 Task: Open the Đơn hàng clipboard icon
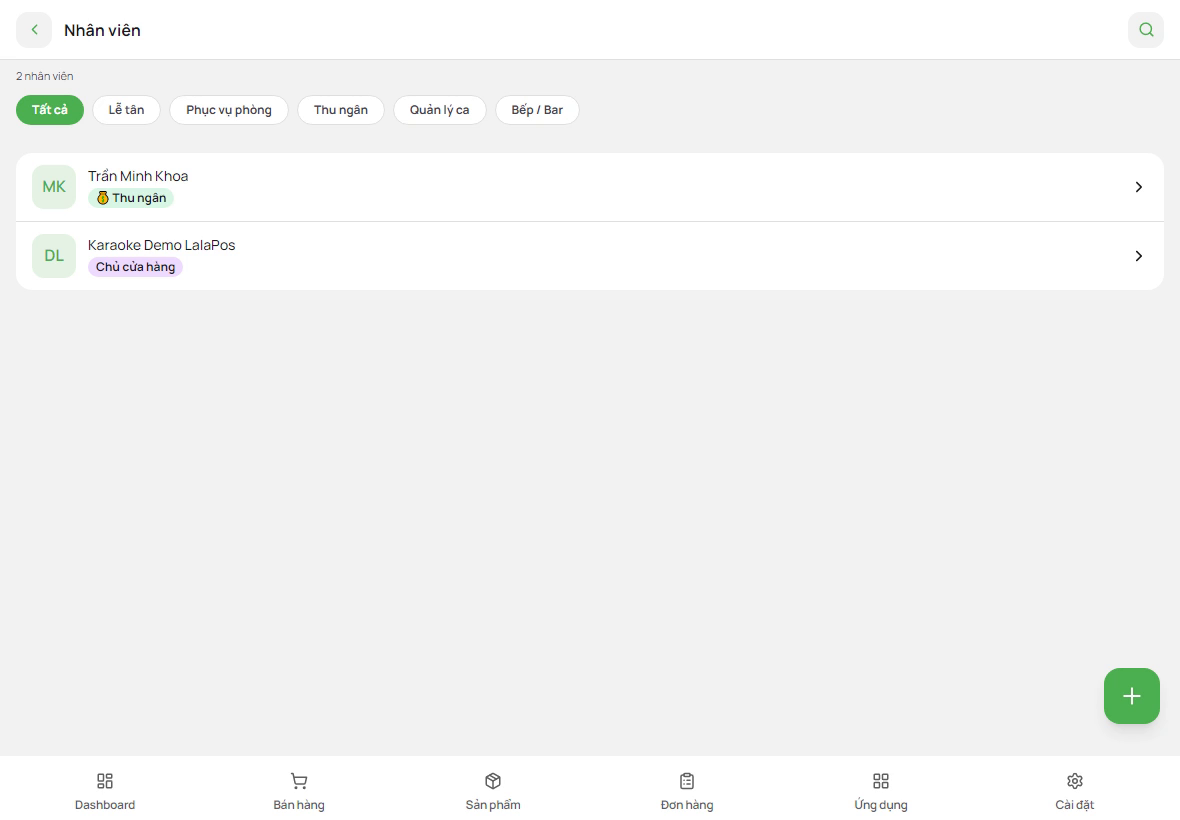687,781
